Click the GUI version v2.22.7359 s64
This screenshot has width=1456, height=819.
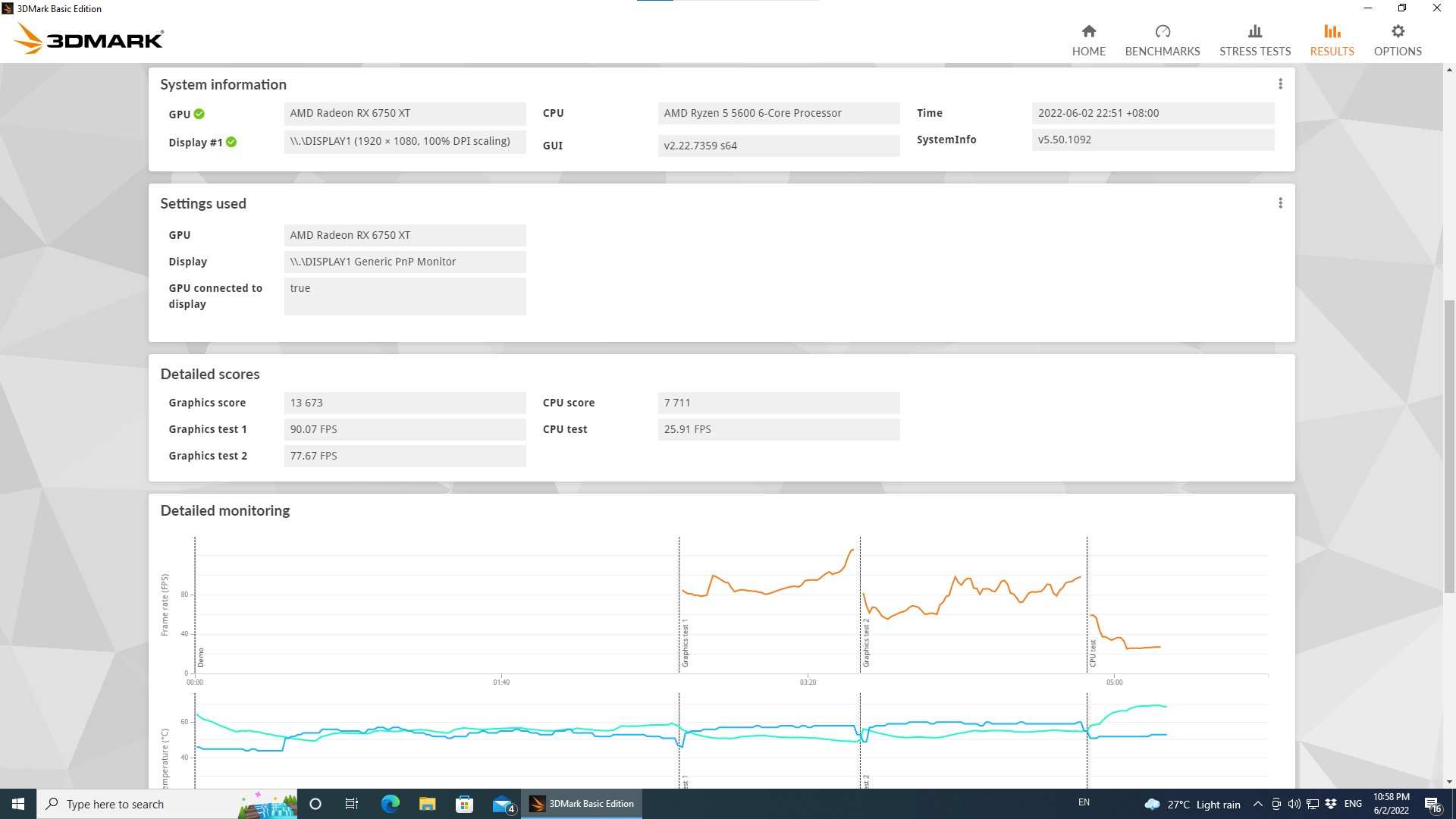[x=779, y=146]
